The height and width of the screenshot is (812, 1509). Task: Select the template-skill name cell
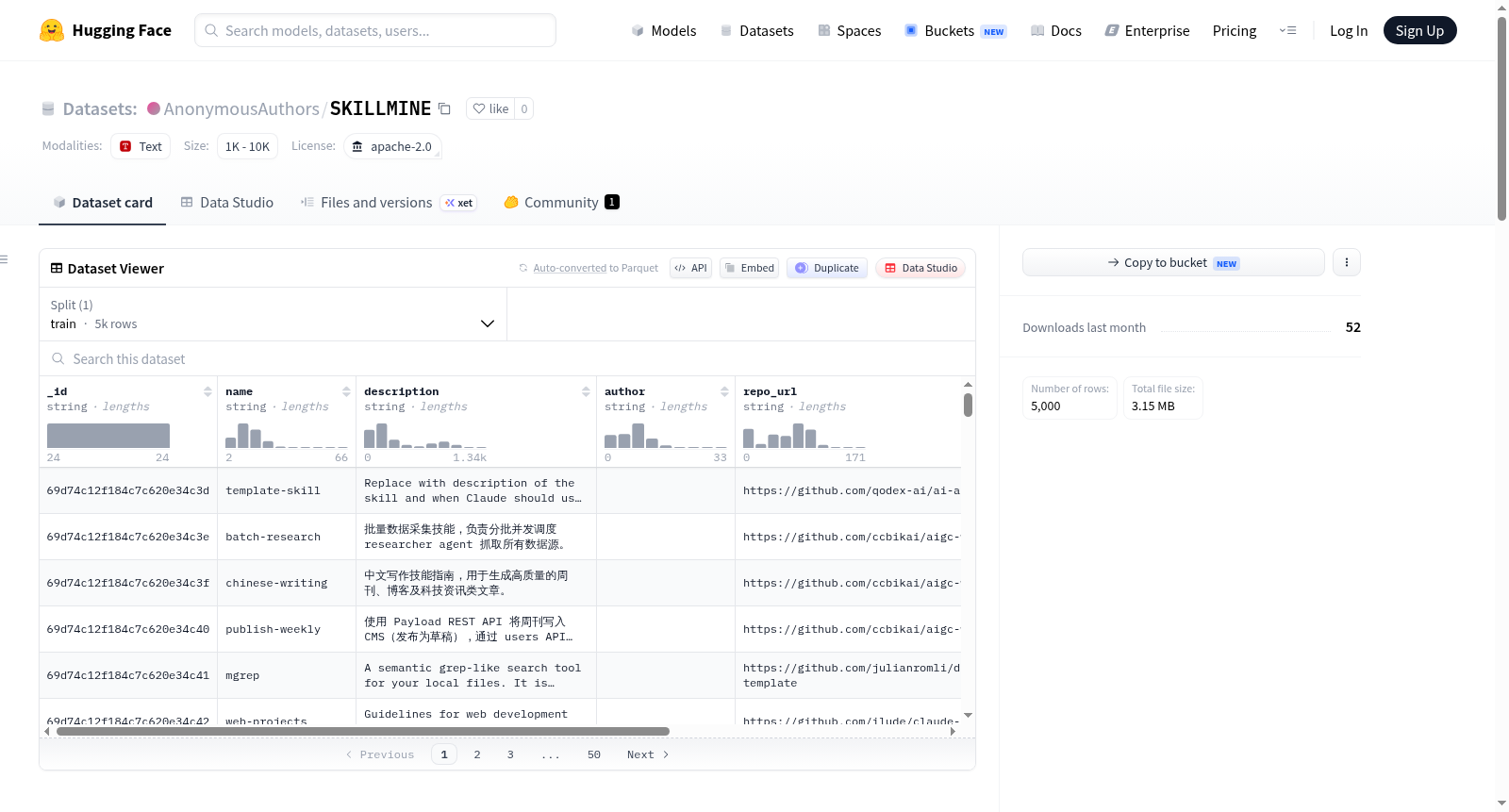tap(287, 490)
